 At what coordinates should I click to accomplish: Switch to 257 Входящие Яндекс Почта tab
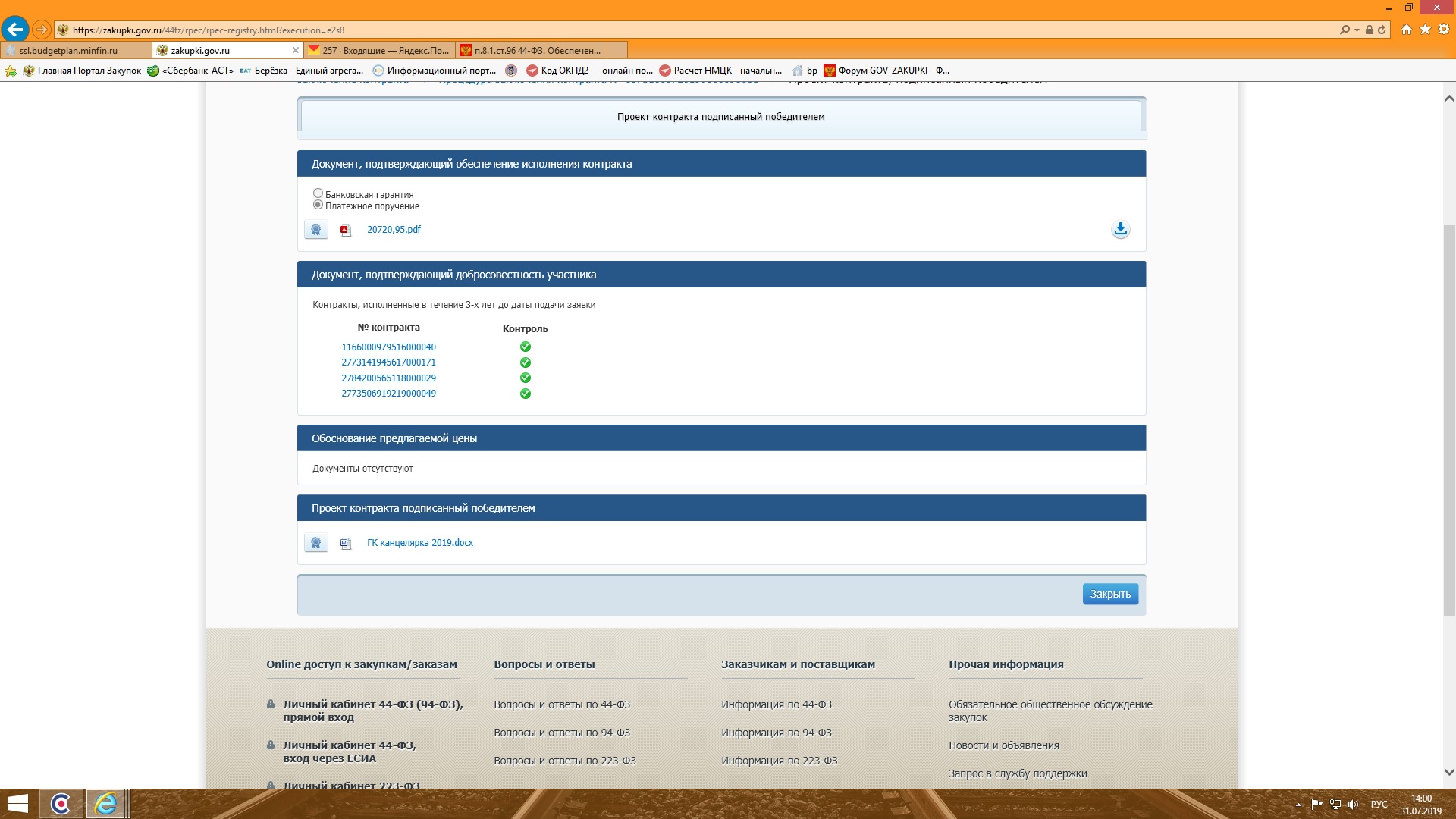point(379,51)
